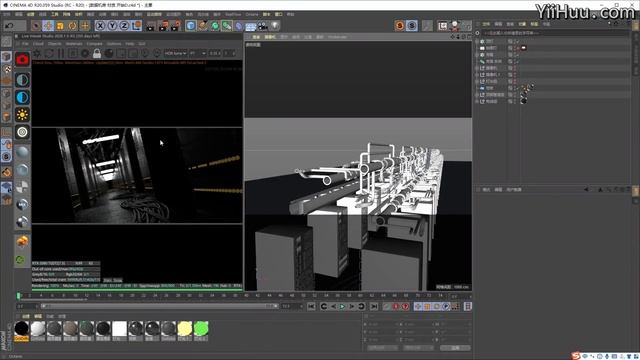Screen dimensions: 640x360
Task: Open the Octane menu in main menu bar
Action: pos(252,14)
